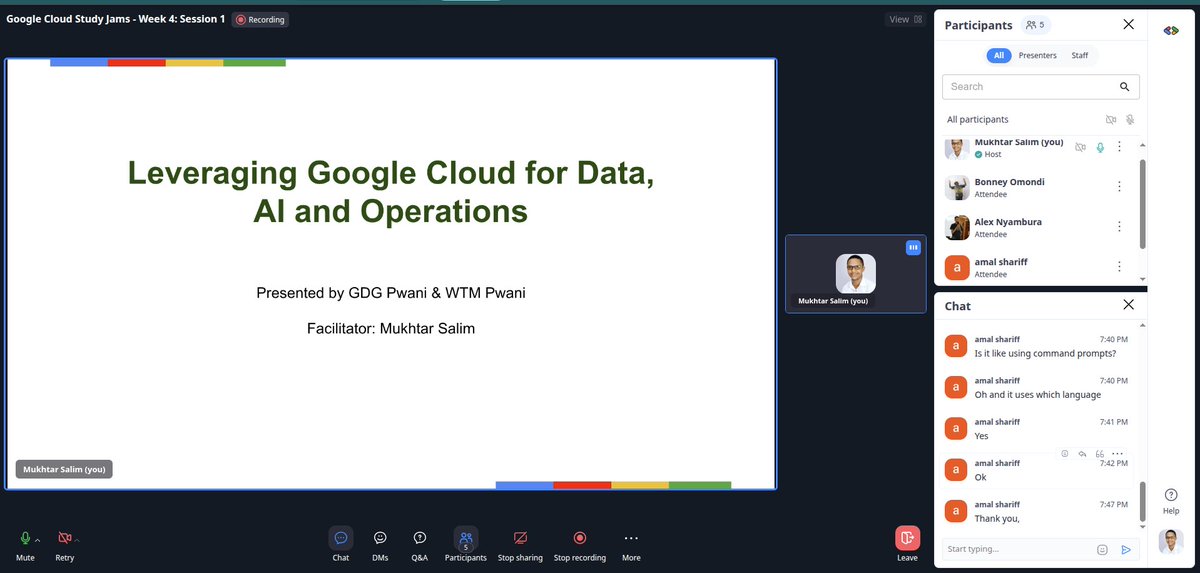The image size is (1200, 573).
Task: Click the "Thank you," chat message
Action: click(x=997, y=518)
